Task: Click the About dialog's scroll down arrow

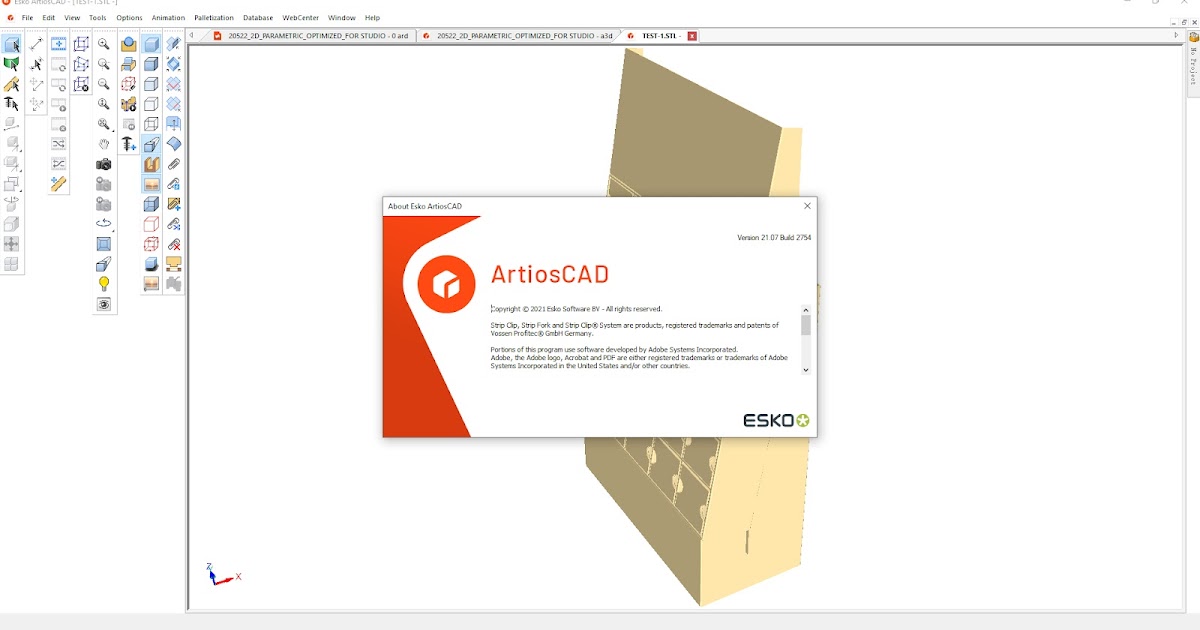Action: (806, 371)
